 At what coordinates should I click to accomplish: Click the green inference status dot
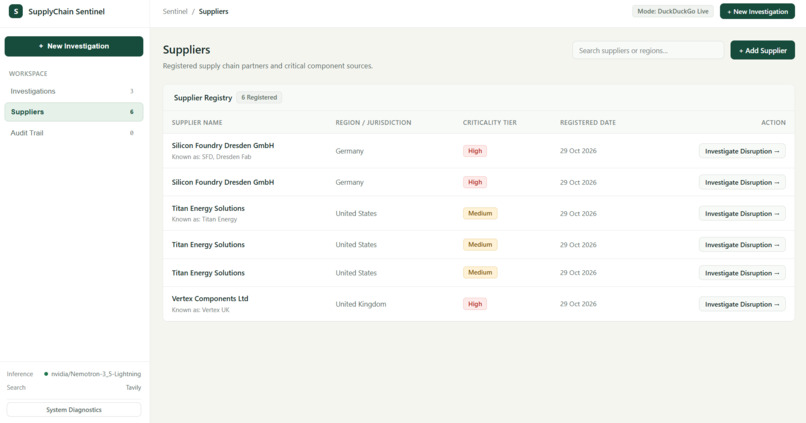tap(46, 374)
